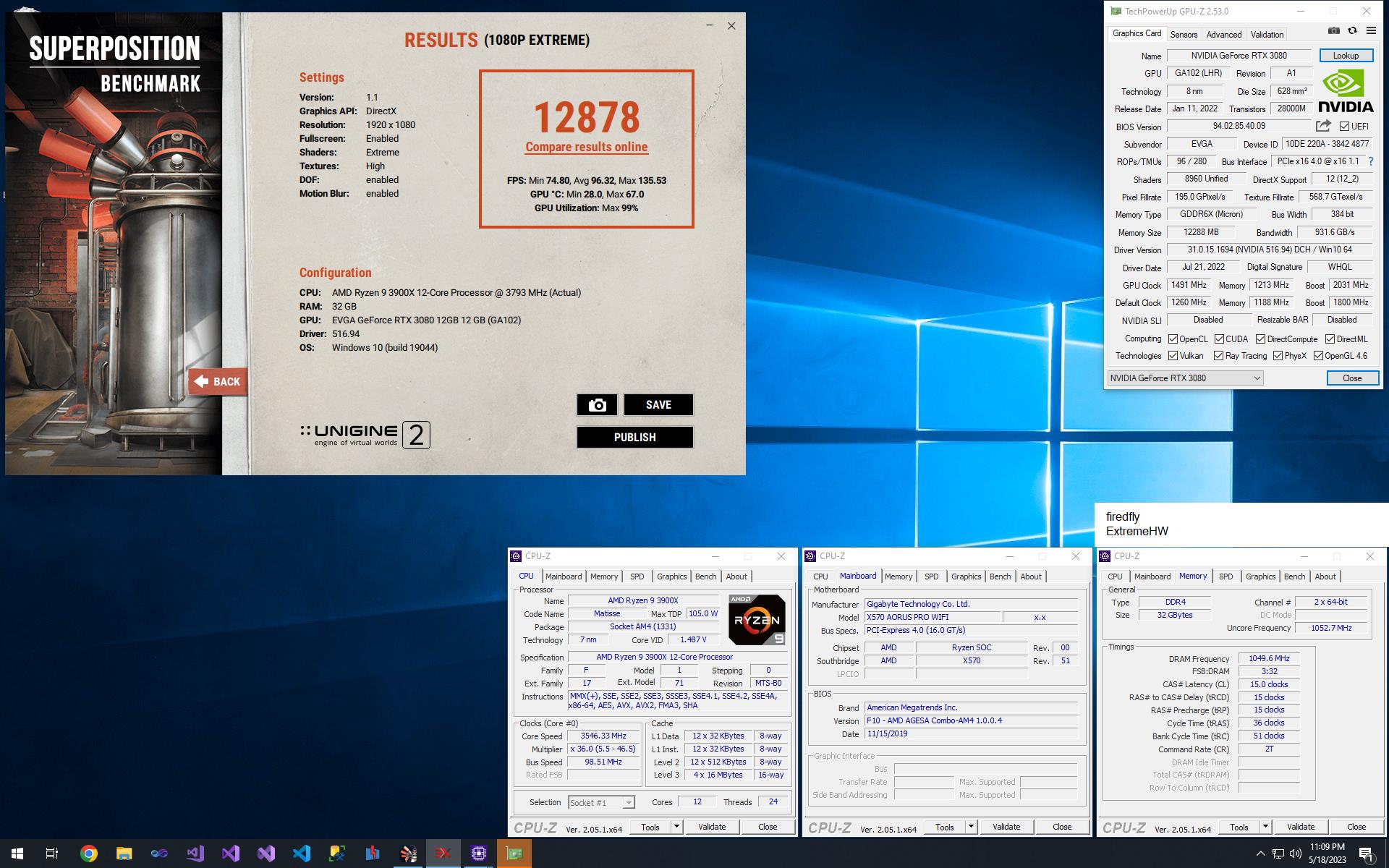Switch to the Sensors tab in GPU-Z
This screenshot has height=868, width=1389.
tap(1184, 35)
